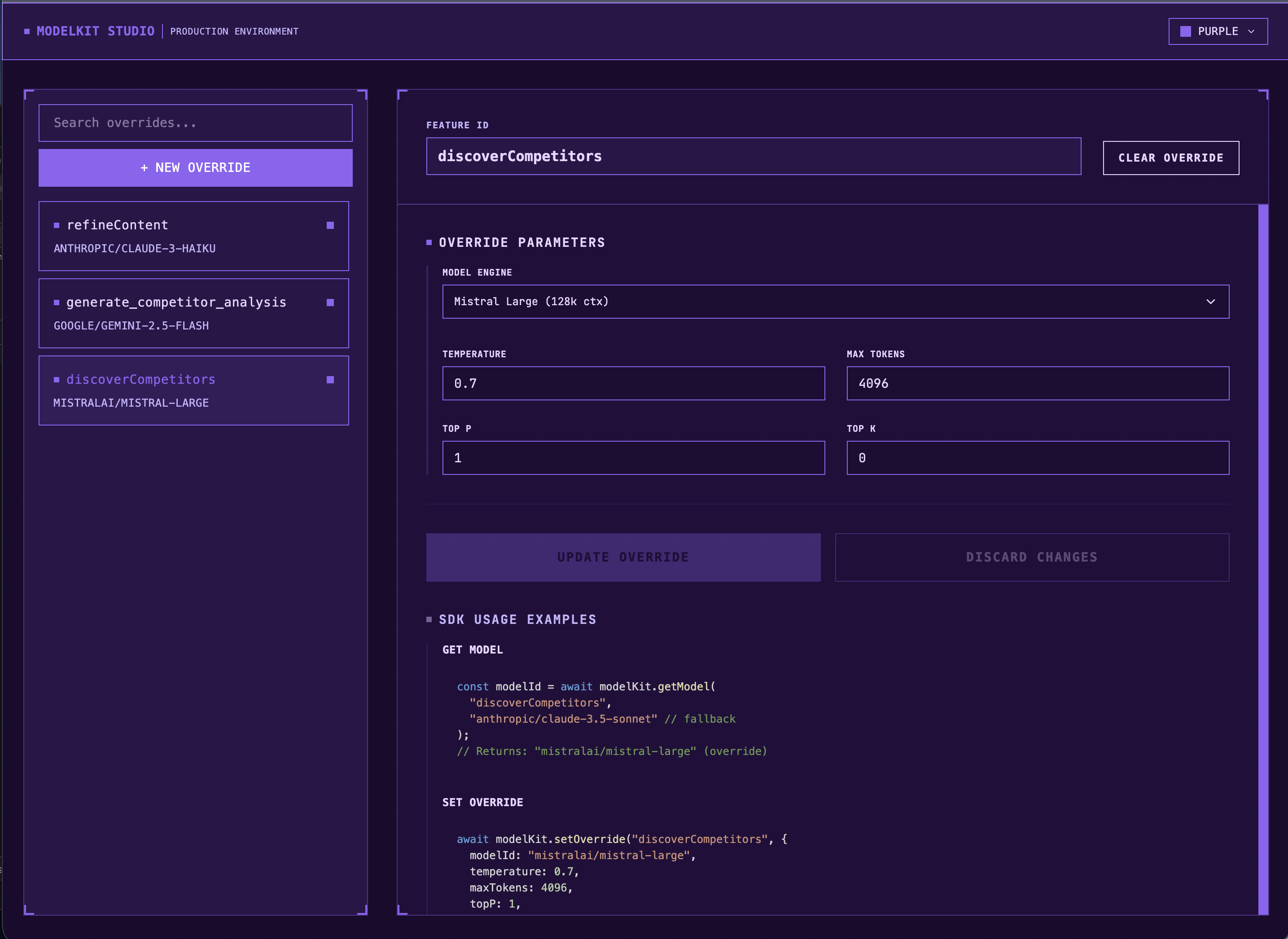1288x939 pixels.
Task: Expand the Model Engine dropdown chevron
Action: (1210, 302)
